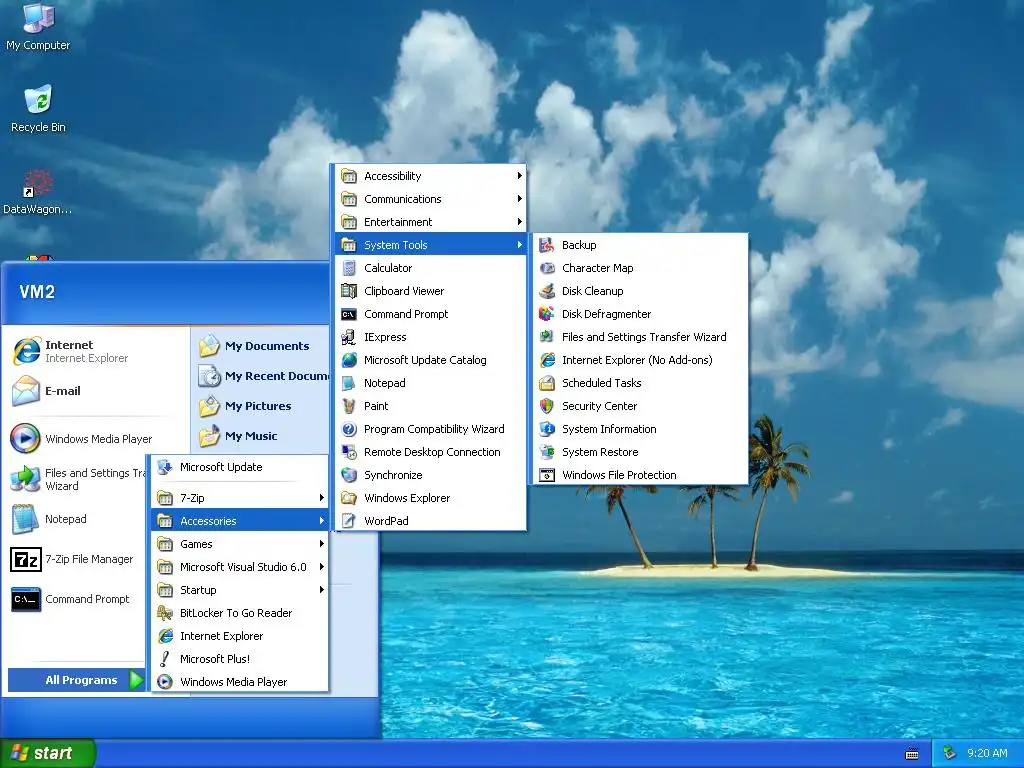Viewport: 1024px width, 768px height.
Task: Click the Disk Defragmenter icon
Action: [547, 314]
